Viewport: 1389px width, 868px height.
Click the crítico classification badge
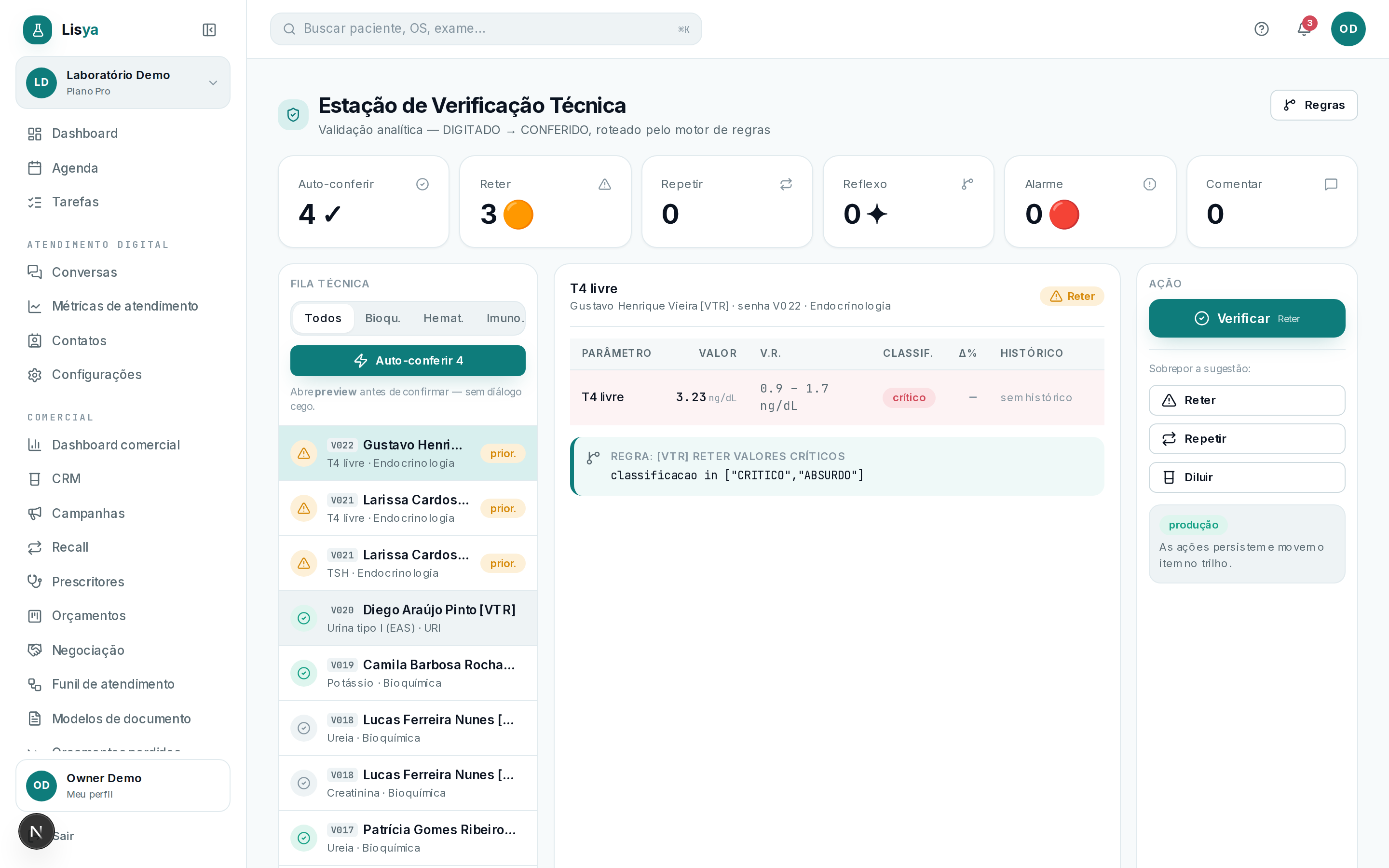point(909,397)
